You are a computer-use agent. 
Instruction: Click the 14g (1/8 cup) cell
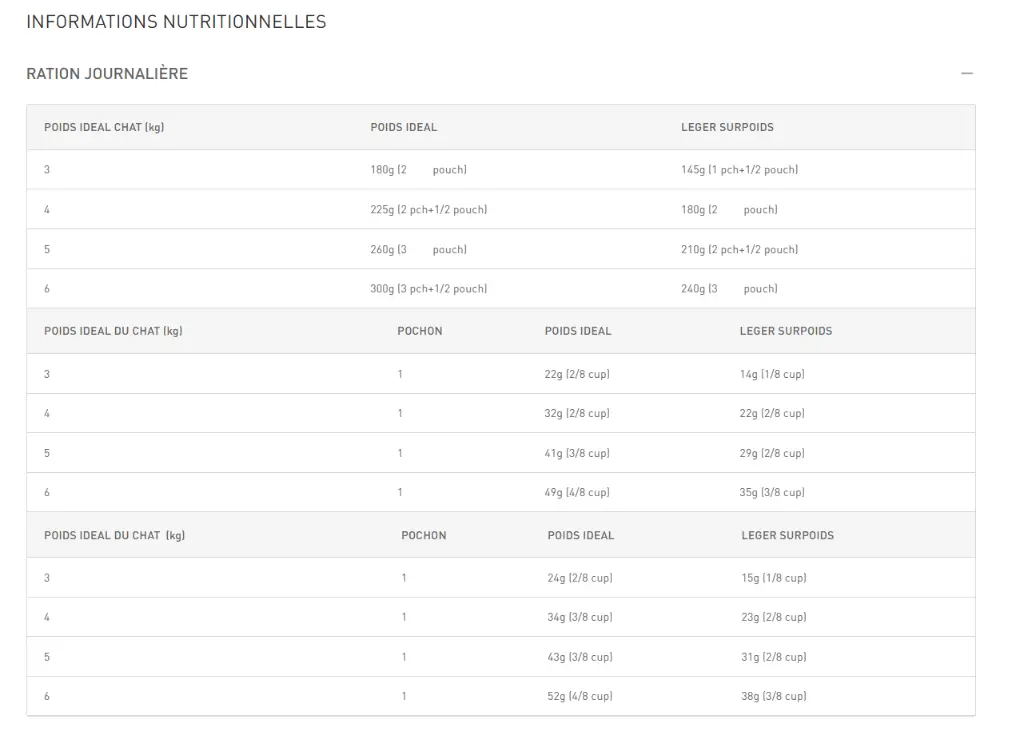pos(772,375)
